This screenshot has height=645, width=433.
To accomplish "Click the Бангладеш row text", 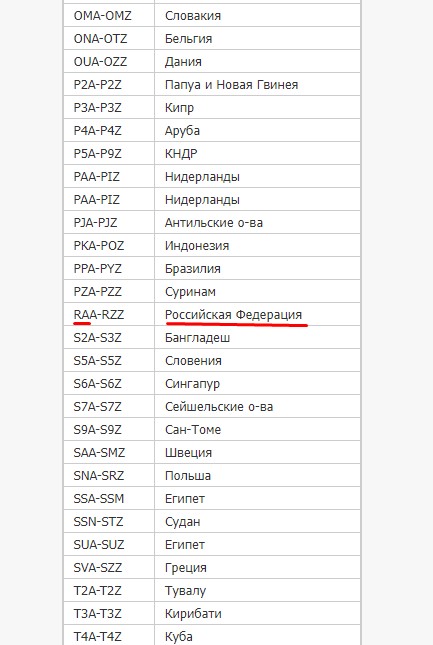I will (197, 338).
